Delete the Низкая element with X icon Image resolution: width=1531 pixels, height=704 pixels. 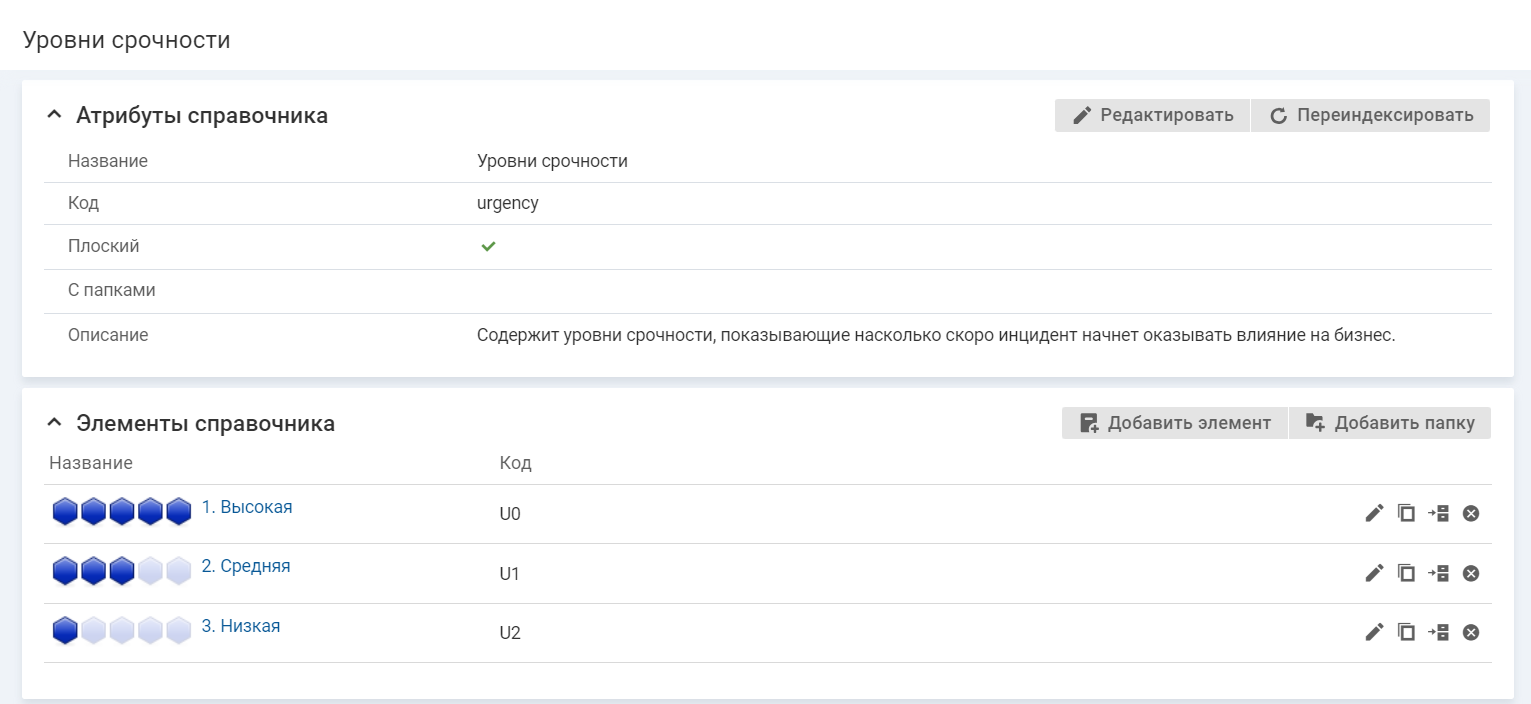coord(1471,632)
